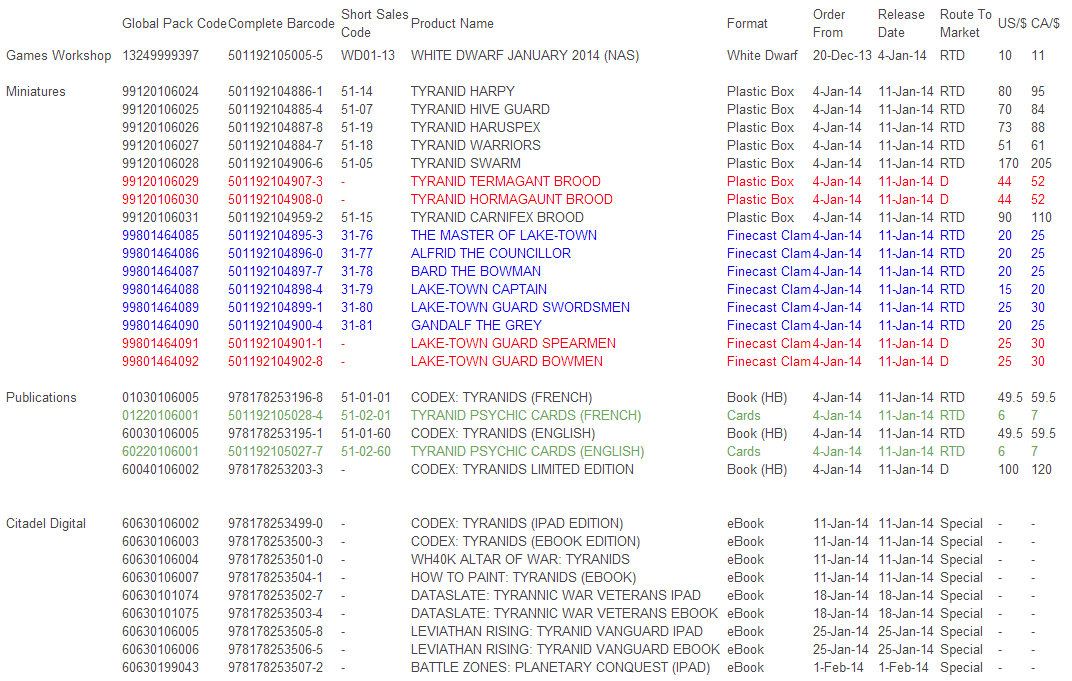Image resolution: width=1072 pixels, height=681 pixels.
Task: Select 'TYRANID PSYCHIC CARDS (FRENCH)' cell
Action: [526, 416]
